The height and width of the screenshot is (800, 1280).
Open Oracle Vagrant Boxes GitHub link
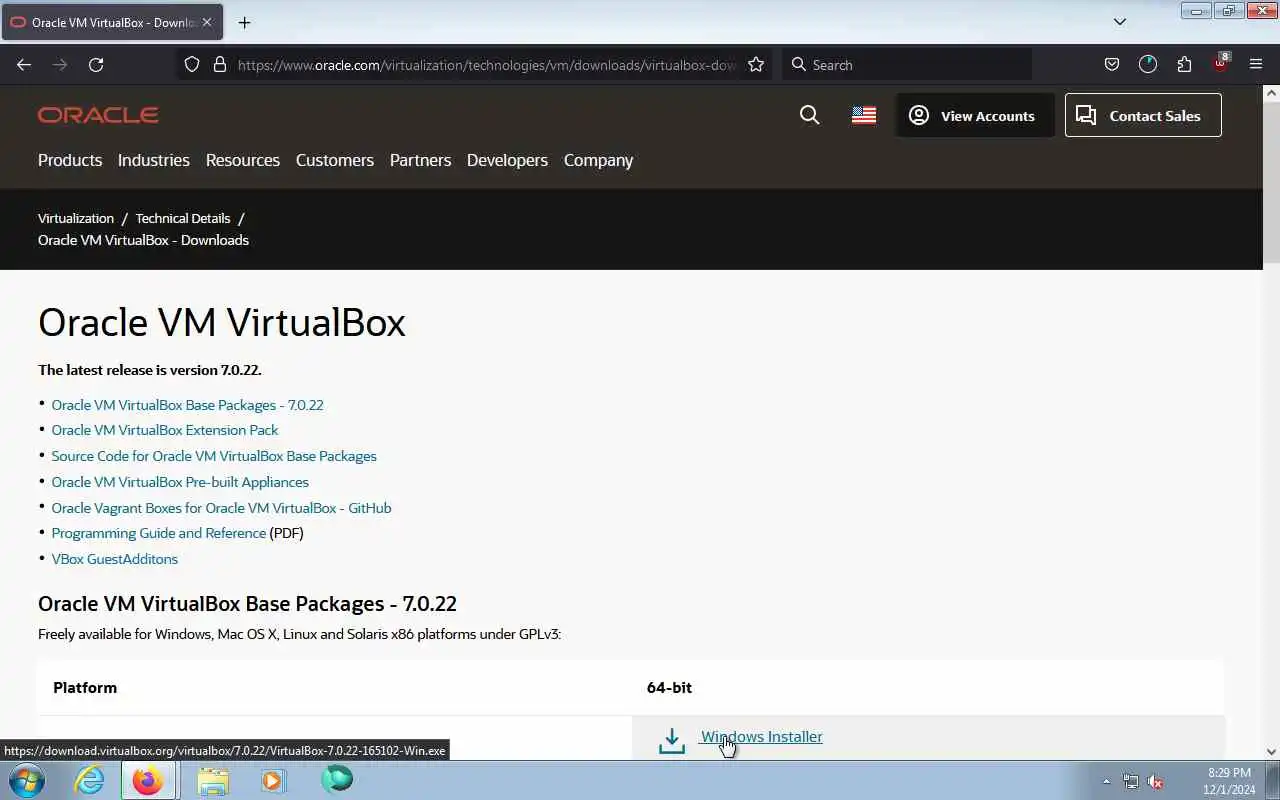221,508
